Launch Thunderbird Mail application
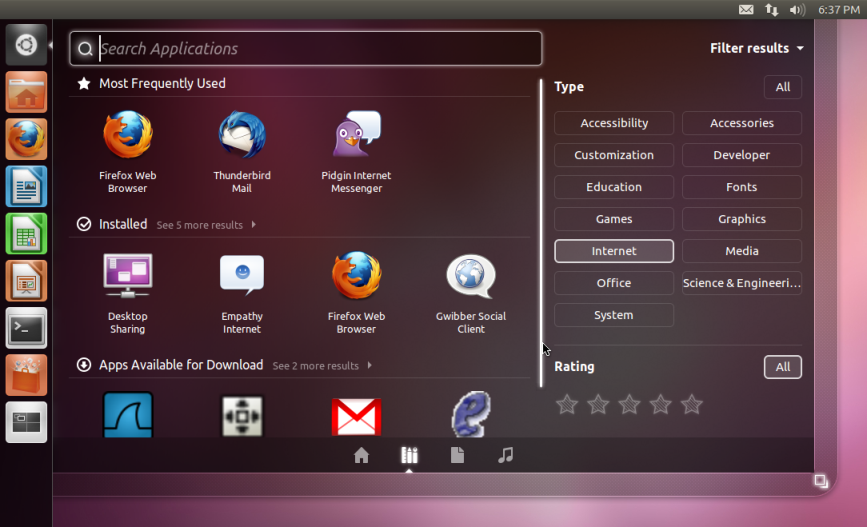This screenshot has height=527, width=867. 242,152
